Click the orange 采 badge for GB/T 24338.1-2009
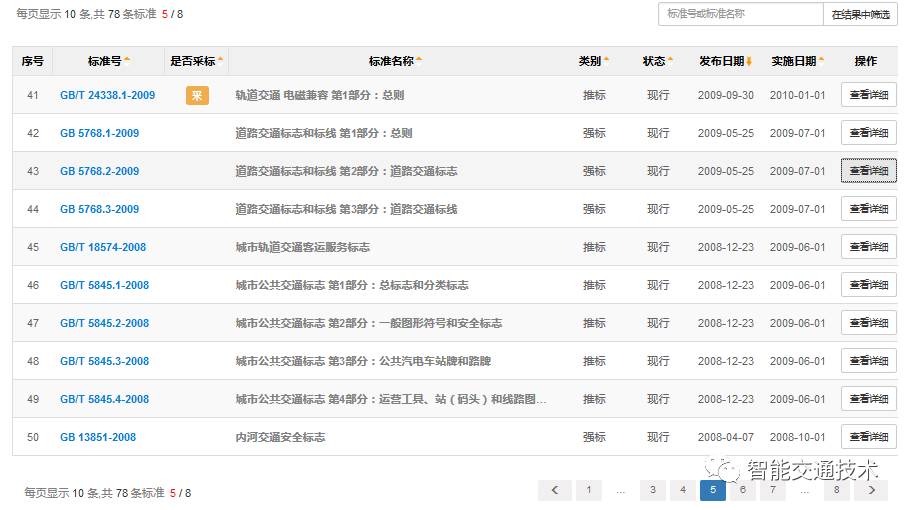Viewport: 908px width, 510px height. tap(197, 95)
